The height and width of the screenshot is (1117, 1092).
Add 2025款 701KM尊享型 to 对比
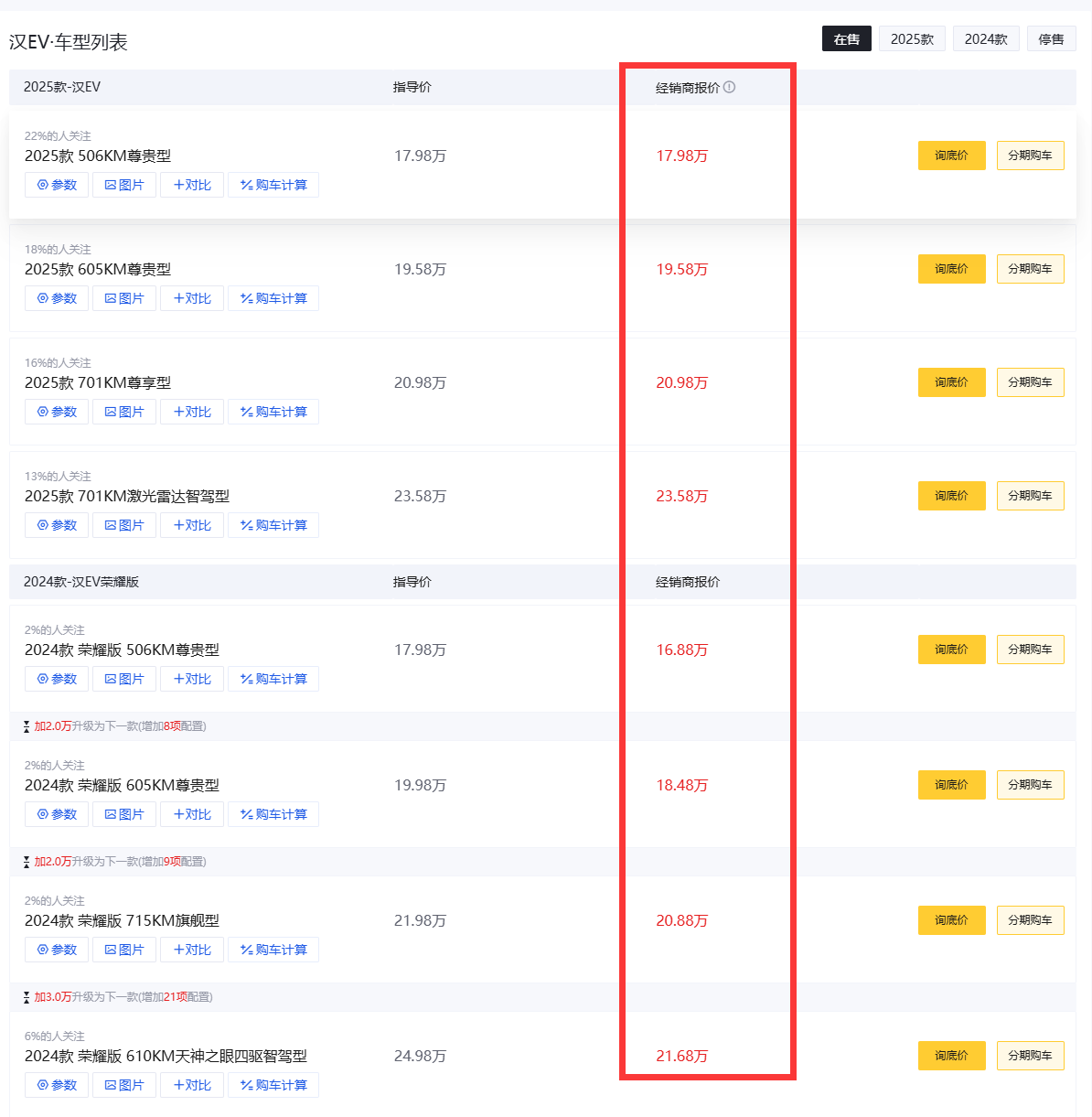tap(192, 412)
